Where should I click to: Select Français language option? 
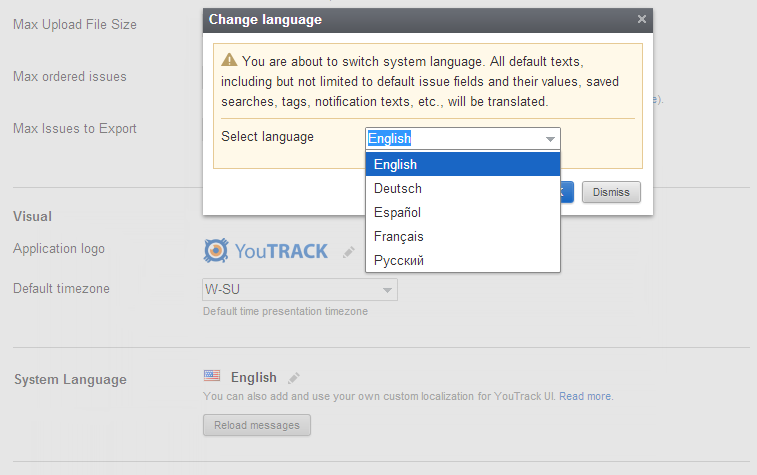pyautogui.click(x=463, y=237)
